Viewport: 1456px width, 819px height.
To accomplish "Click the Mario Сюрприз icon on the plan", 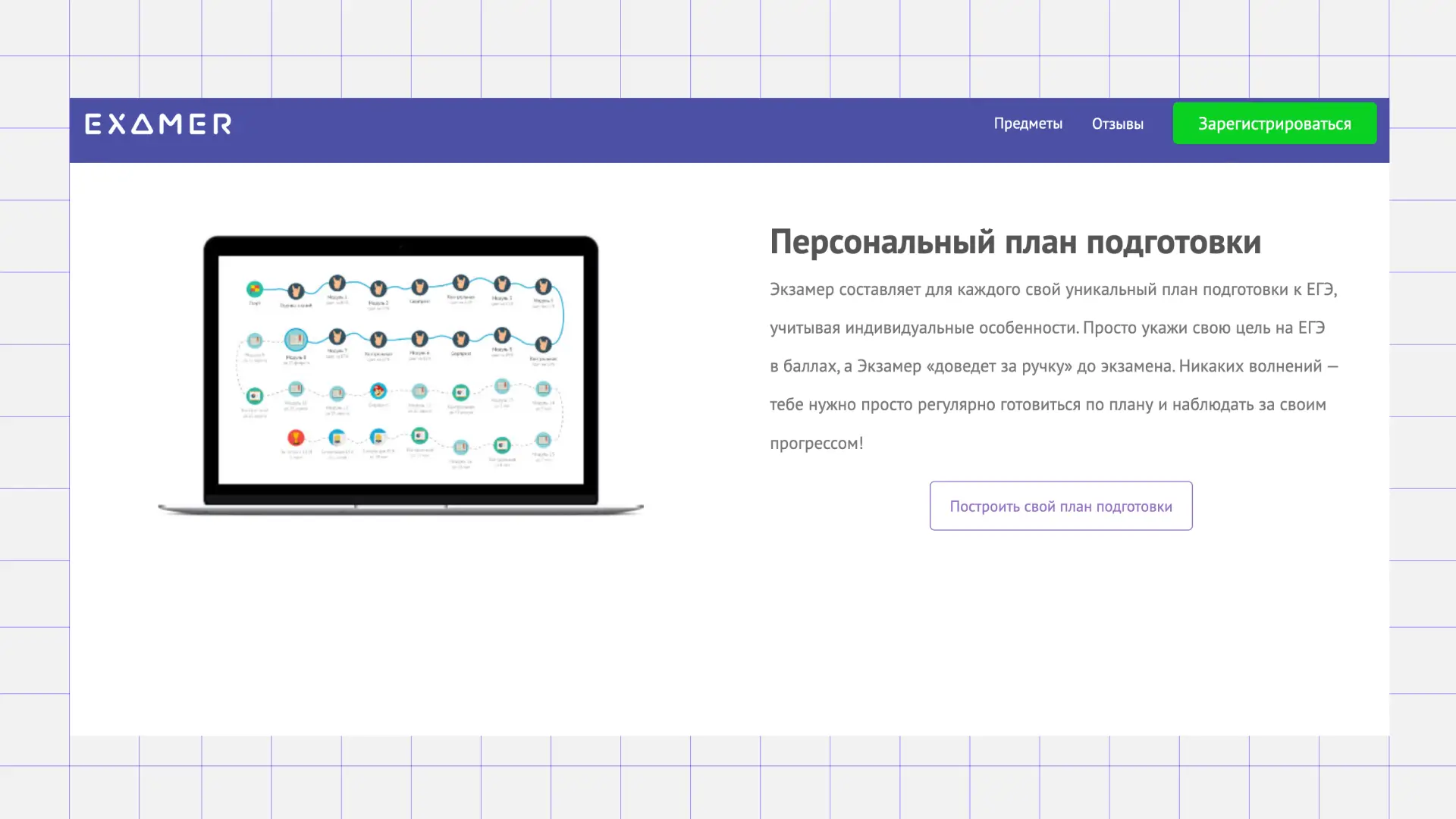I will (x=378, y=391).
